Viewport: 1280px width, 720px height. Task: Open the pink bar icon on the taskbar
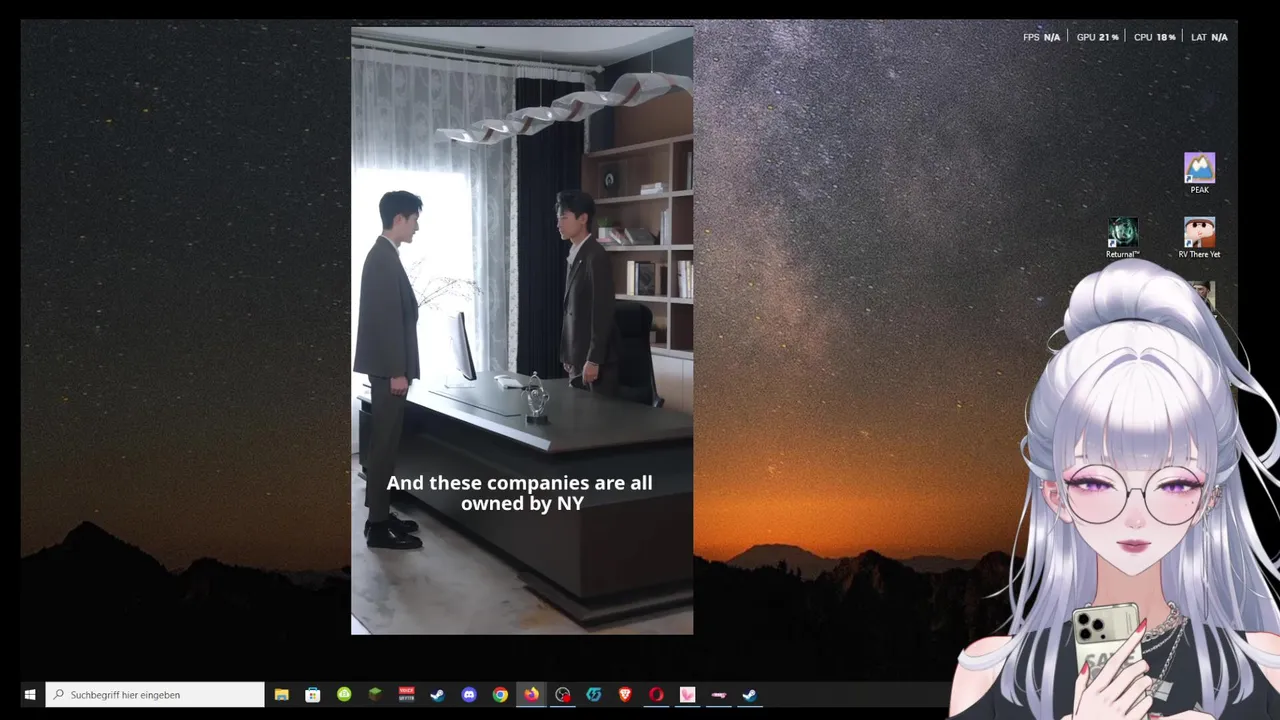[718, 694]
